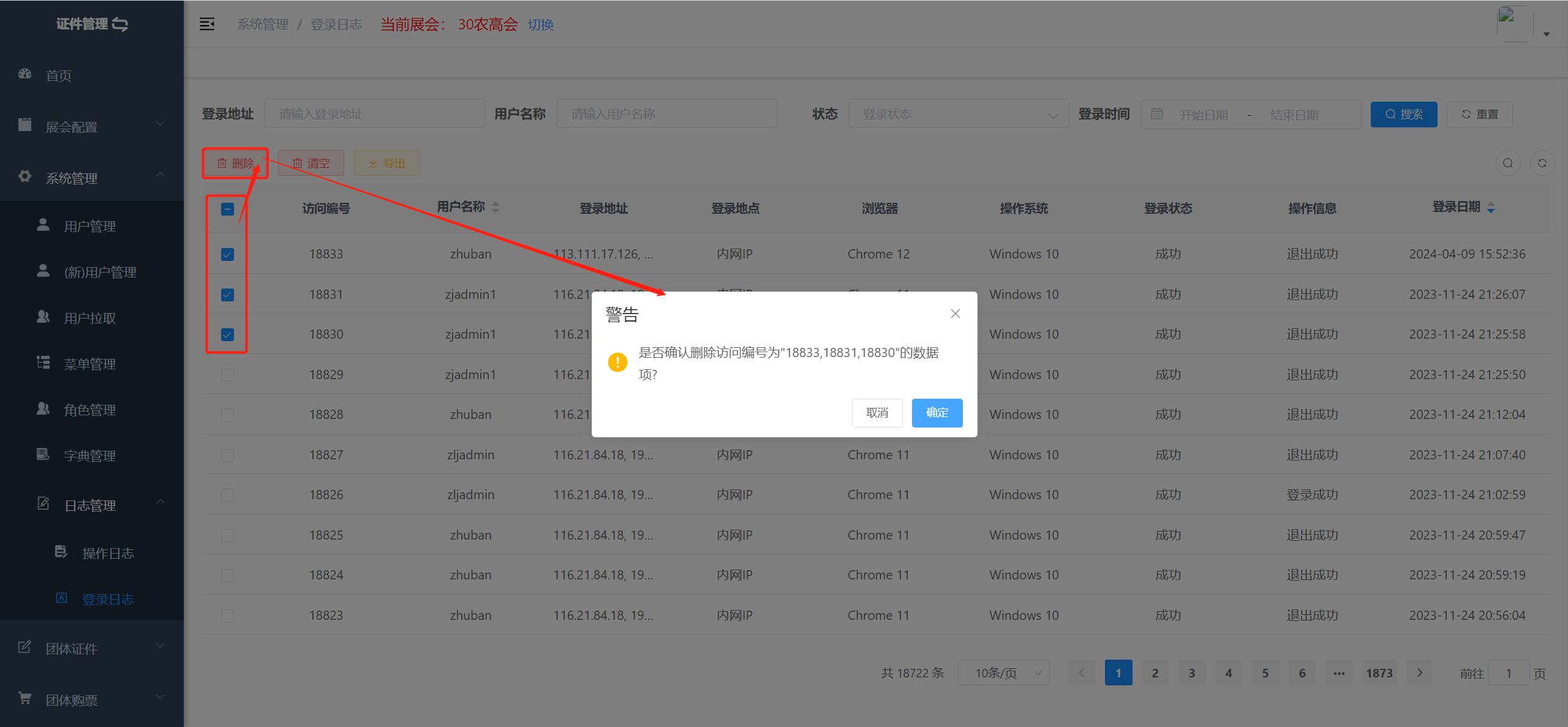Open 操作日志 in the sidebar
The height and width of the screenshot is (727, 1568).
108,553
